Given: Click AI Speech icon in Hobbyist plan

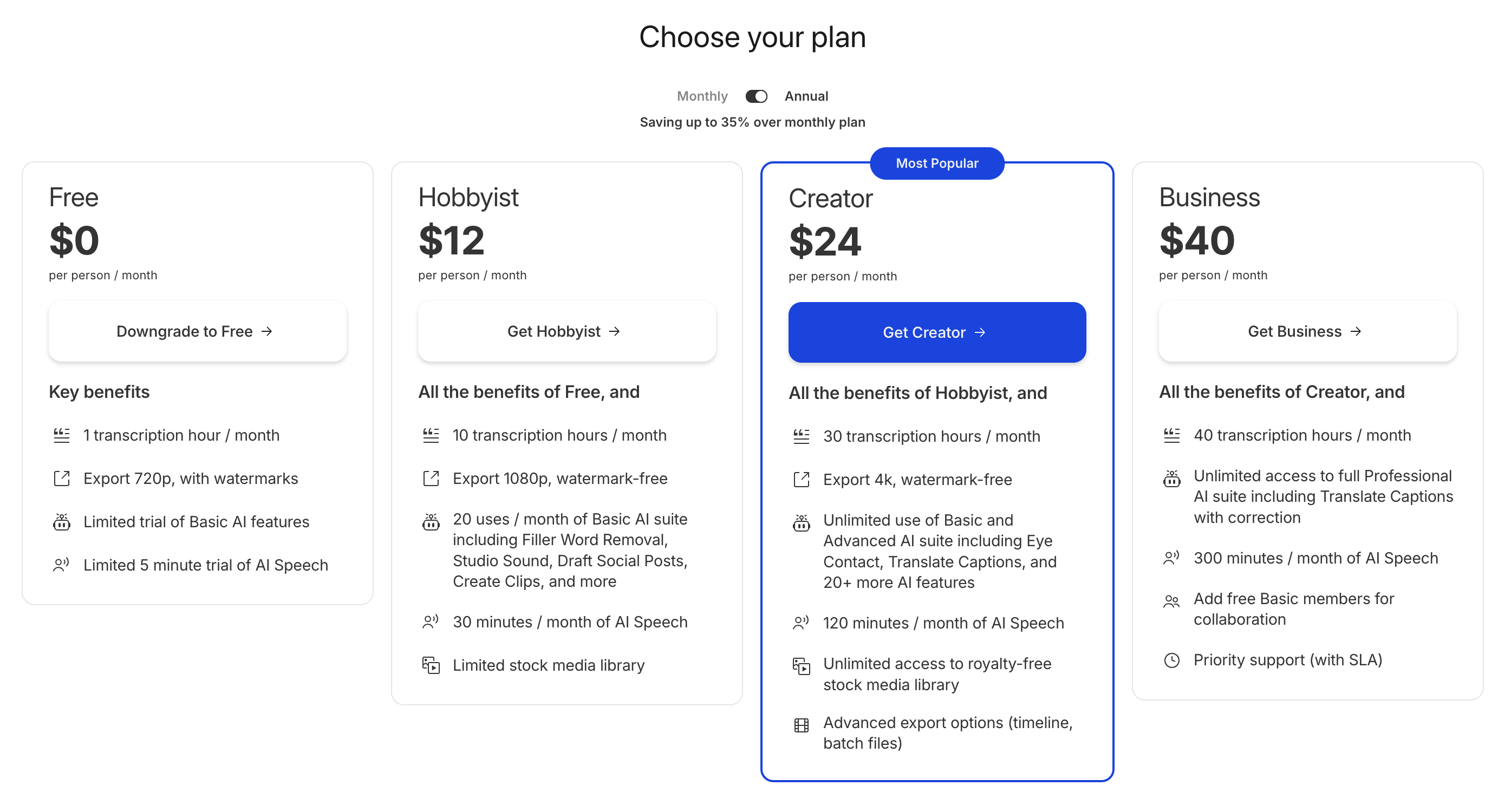Looking at the screenshot, I should pos(431,622).
